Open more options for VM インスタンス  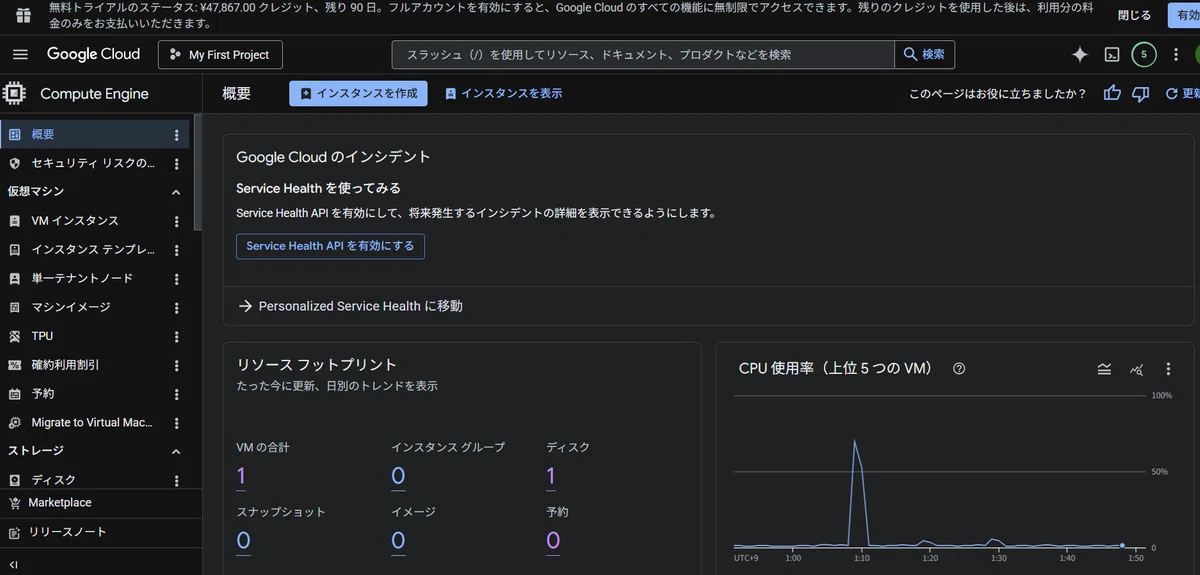click(177, 222)
